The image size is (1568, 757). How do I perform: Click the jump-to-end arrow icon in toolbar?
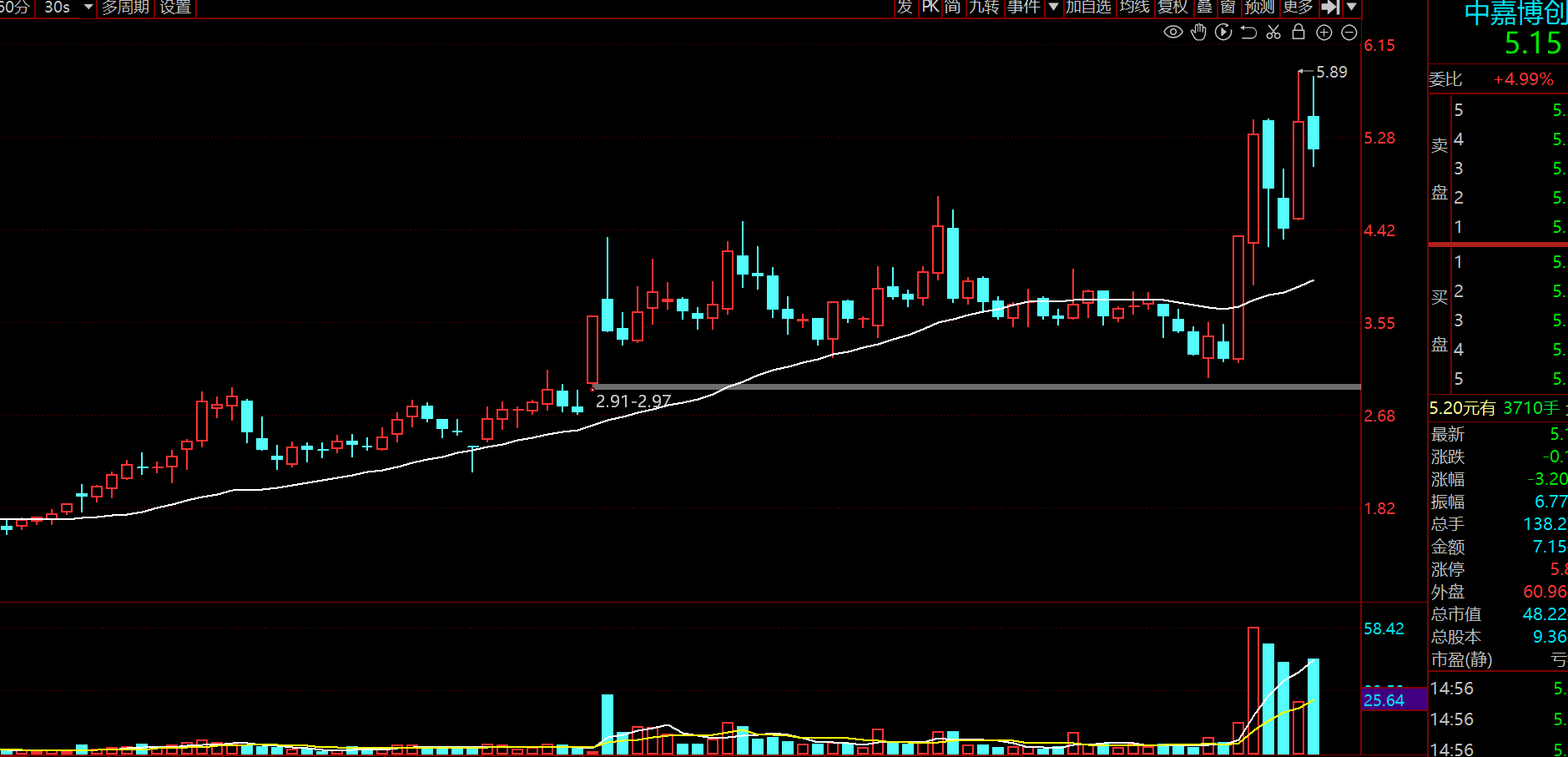(x=1330, y=8)
